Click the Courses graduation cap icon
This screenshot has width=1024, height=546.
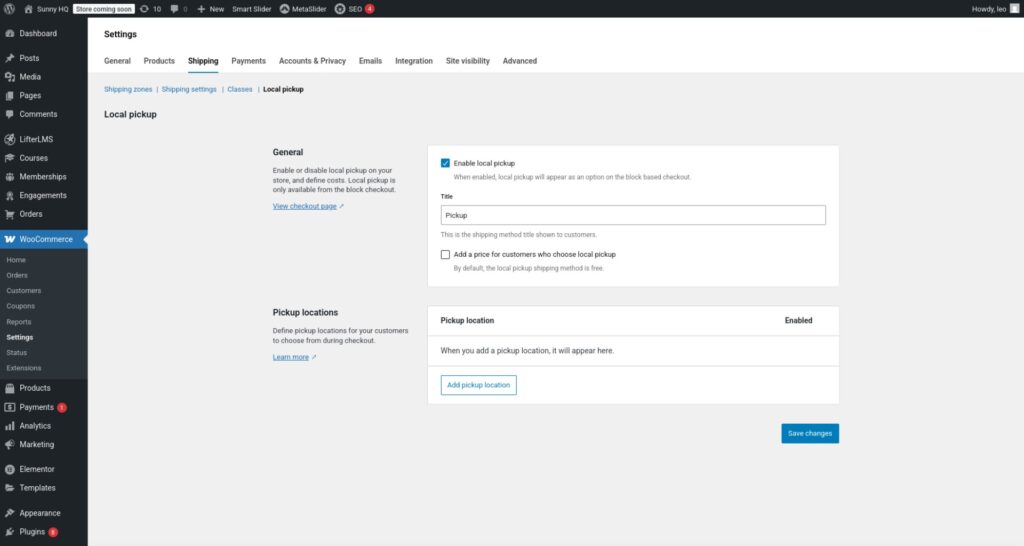[10, 158]
